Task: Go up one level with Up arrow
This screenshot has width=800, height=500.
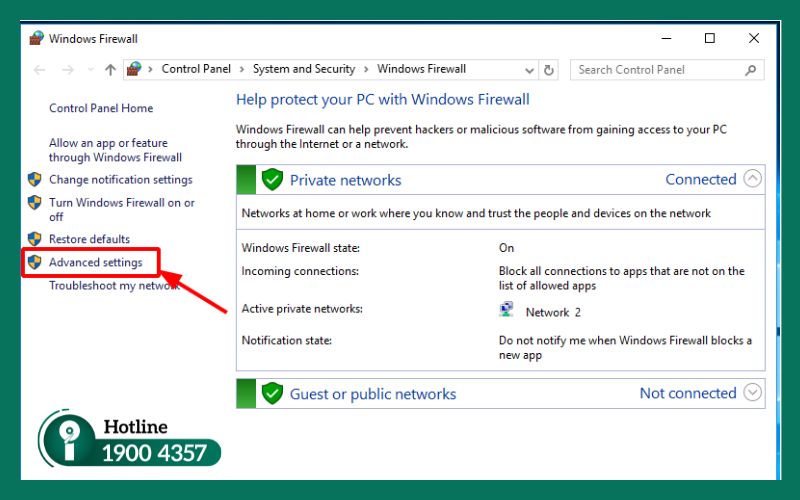Action: click(x=110, y=70)
